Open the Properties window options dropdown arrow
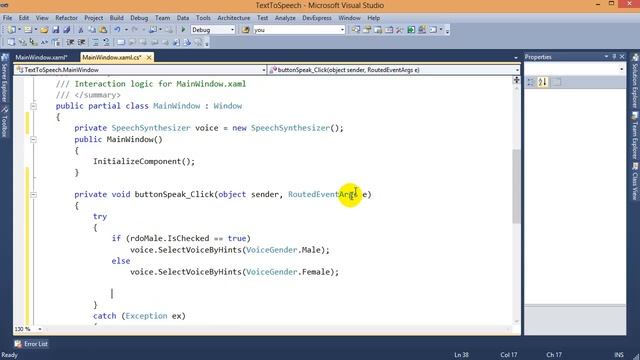The image size is (640, 360). 607,57
